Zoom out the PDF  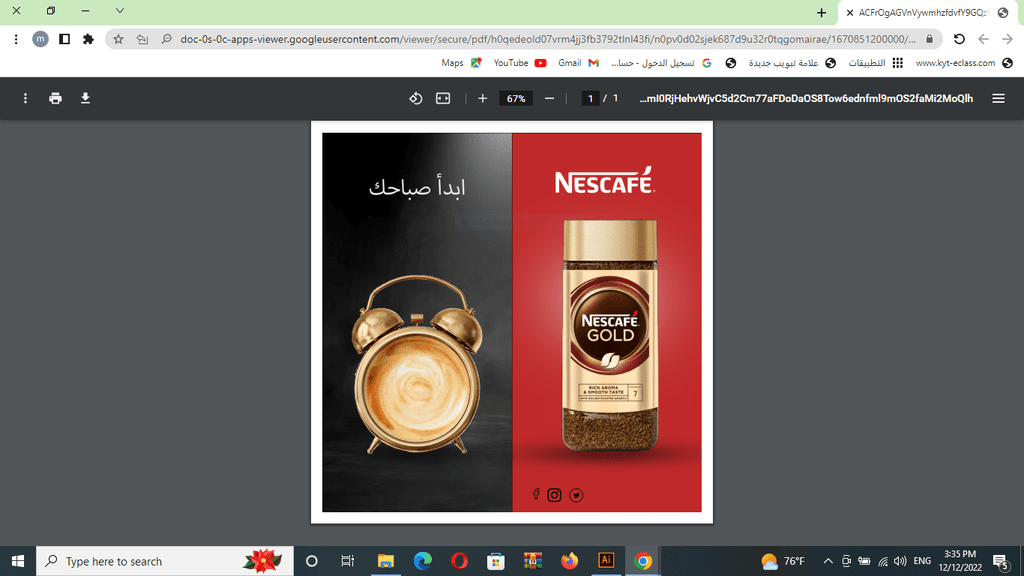pyautogui.click(x=549, y=98)
